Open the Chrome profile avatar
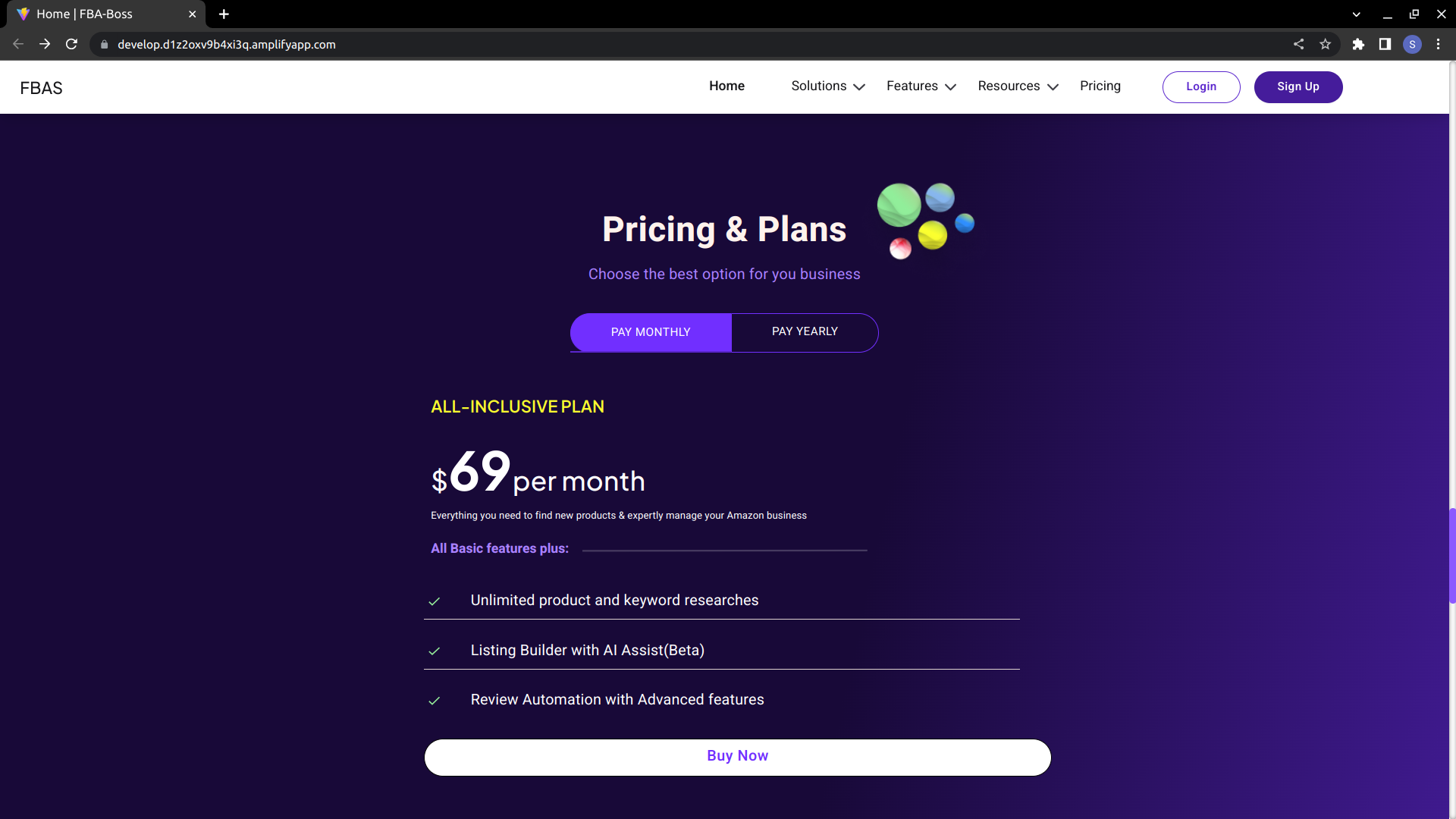The height and width of the screenshot is (819, 1456). point(1412,44)
